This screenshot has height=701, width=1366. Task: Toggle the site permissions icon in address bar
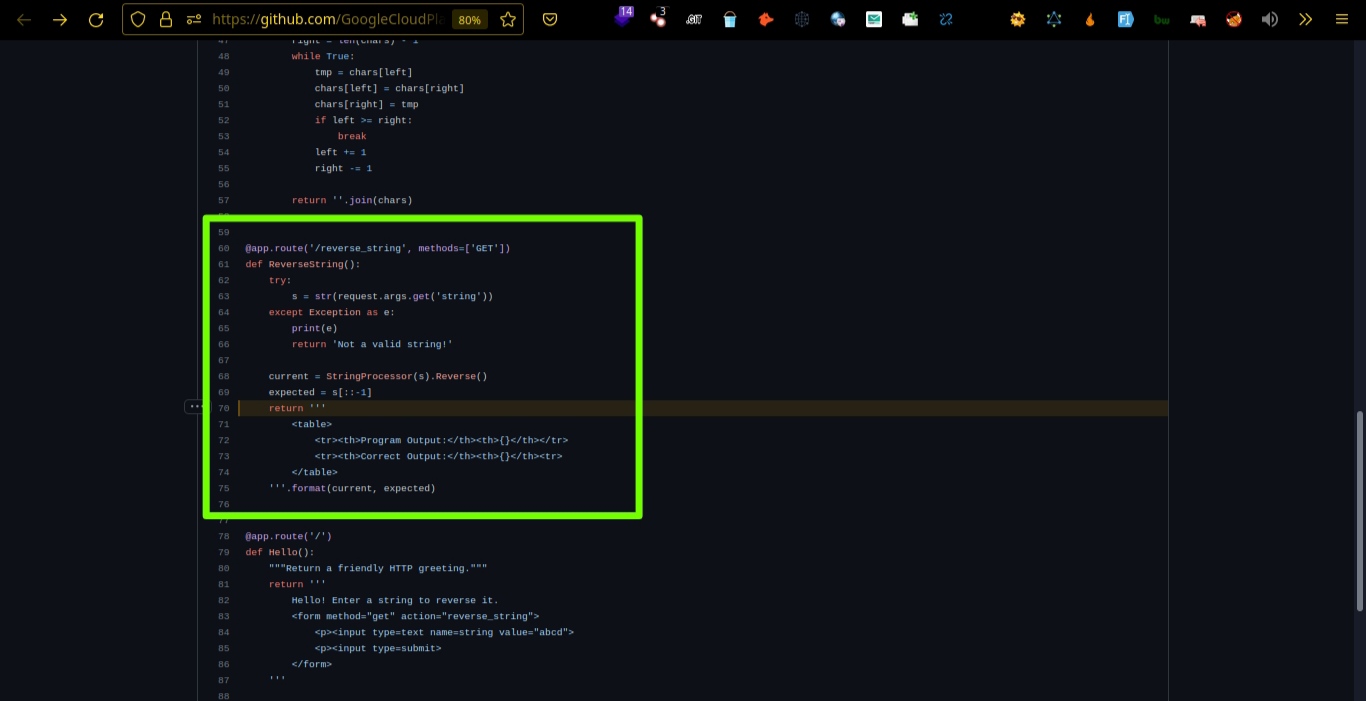(x=194, y=19)
